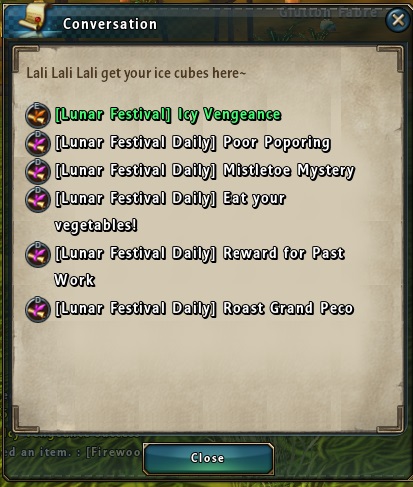Click the [Firewoo item link in chat log

click(x=114, y=452)
